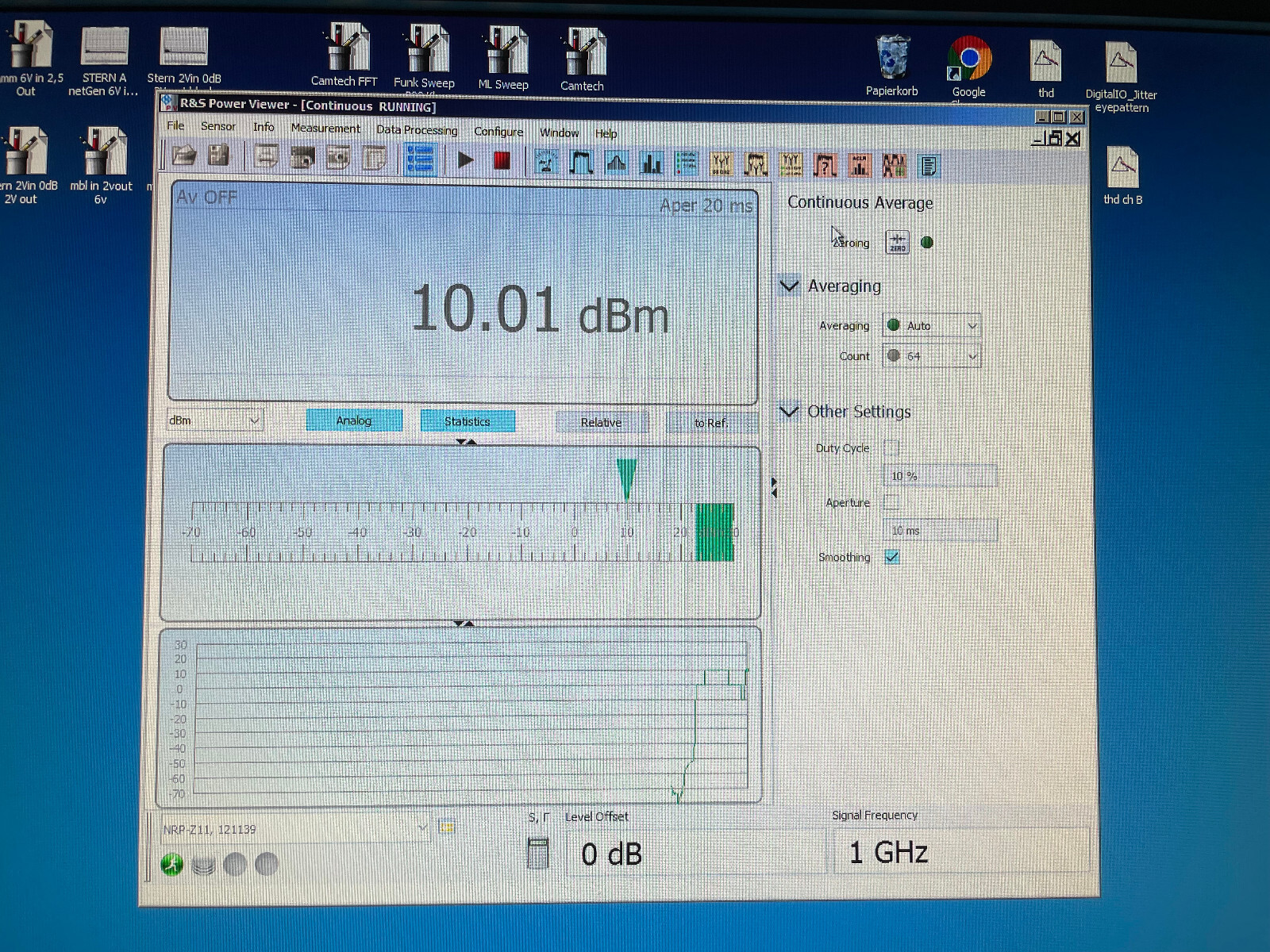1270x952 pixels.
Task: Open the Sensor menu
Action: point(218,126)
